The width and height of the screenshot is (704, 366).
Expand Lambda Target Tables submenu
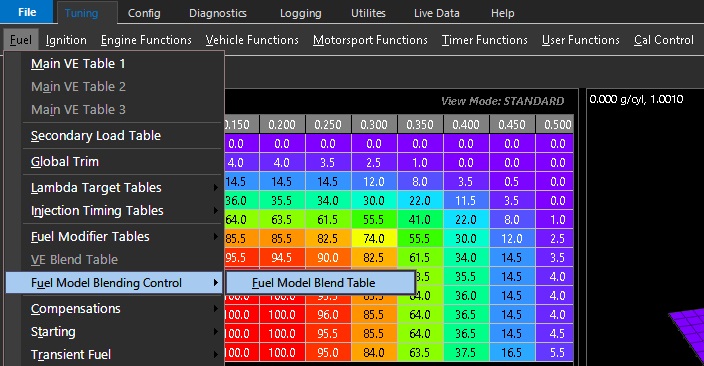114,188
